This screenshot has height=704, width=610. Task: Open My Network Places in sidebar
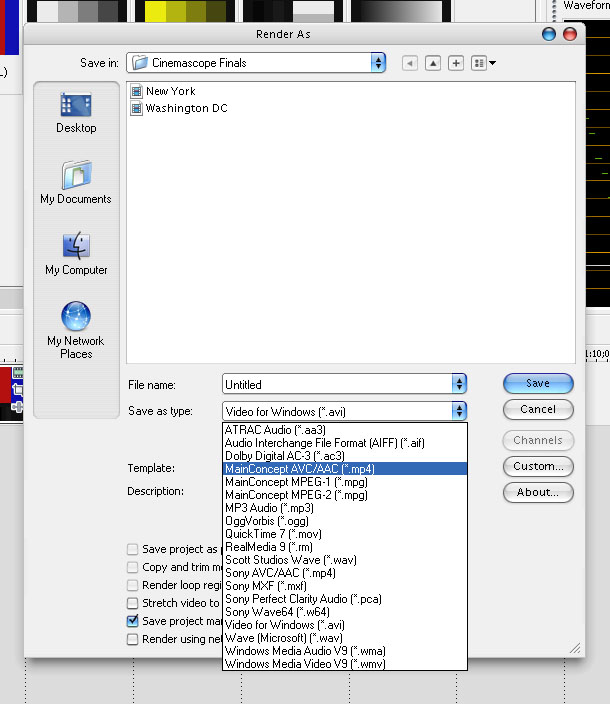pyautogui.click(x=76, y=317)
